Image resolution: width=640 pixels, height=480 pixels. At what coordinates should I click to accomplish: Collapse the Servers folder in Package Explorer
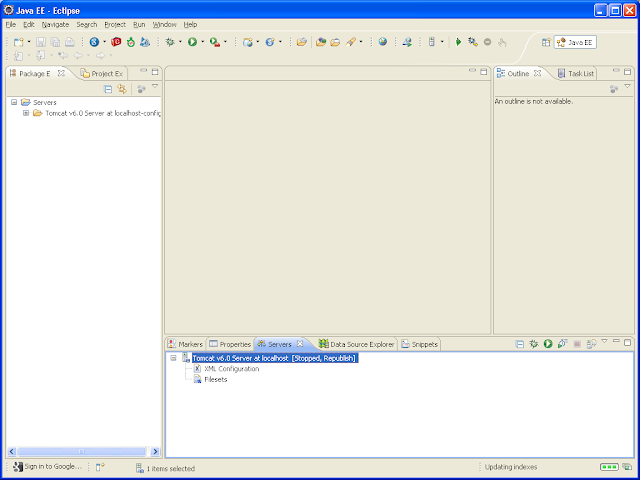click(14, 102)
